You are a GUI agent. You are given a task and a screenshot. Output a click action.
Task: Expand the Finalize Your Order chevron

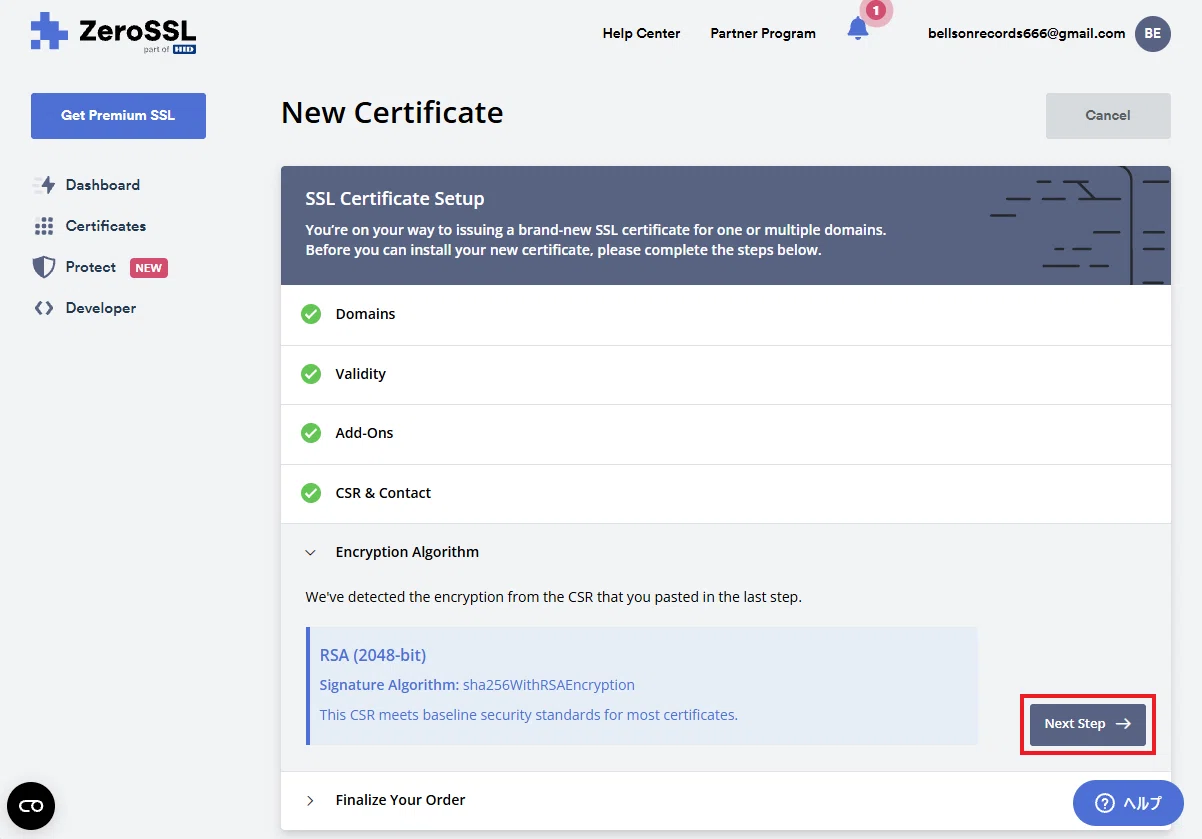point(311,800)
